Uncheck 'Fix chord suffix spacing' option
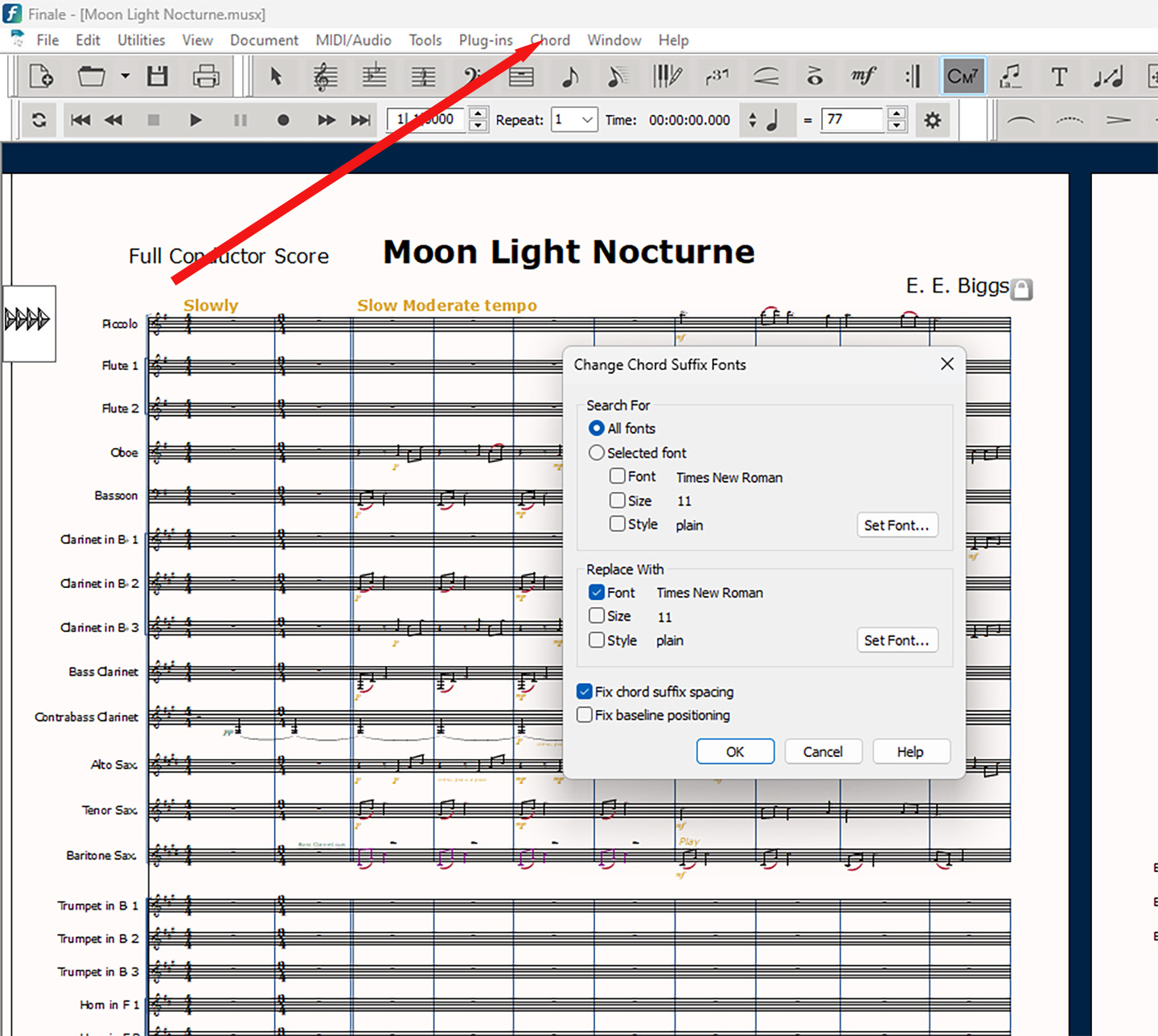 click(585, 692)
